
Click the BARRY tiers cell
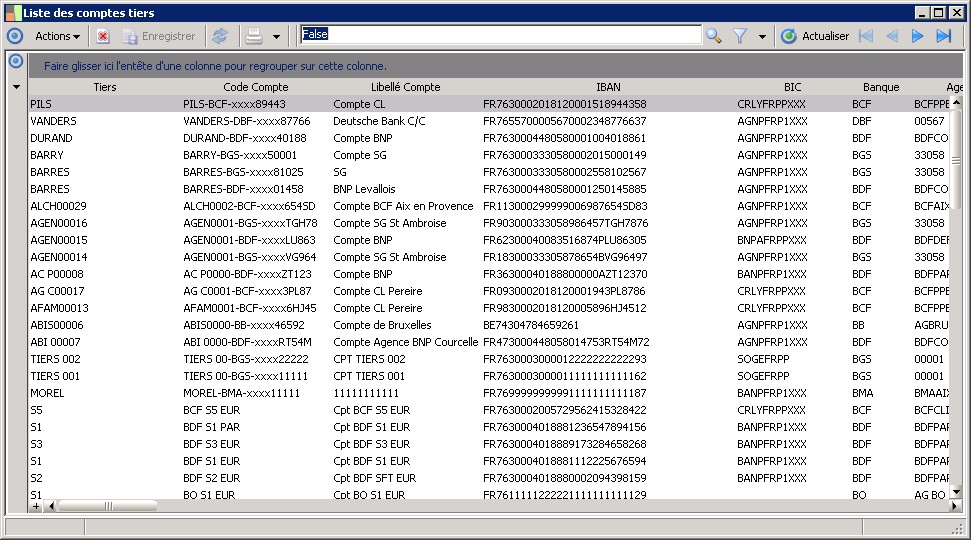[47, 155]
